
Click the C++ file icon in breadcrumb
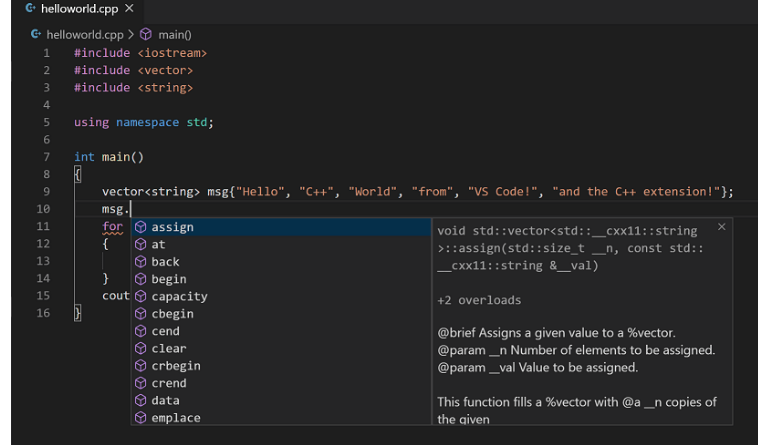36,34
